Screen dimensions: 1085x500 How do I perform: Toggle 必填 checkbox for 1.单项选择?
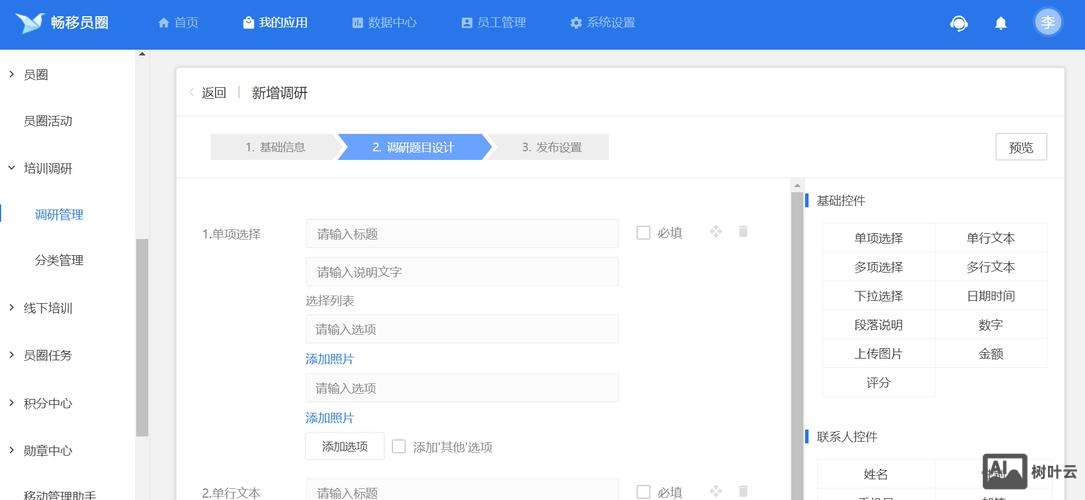(644, 233)
